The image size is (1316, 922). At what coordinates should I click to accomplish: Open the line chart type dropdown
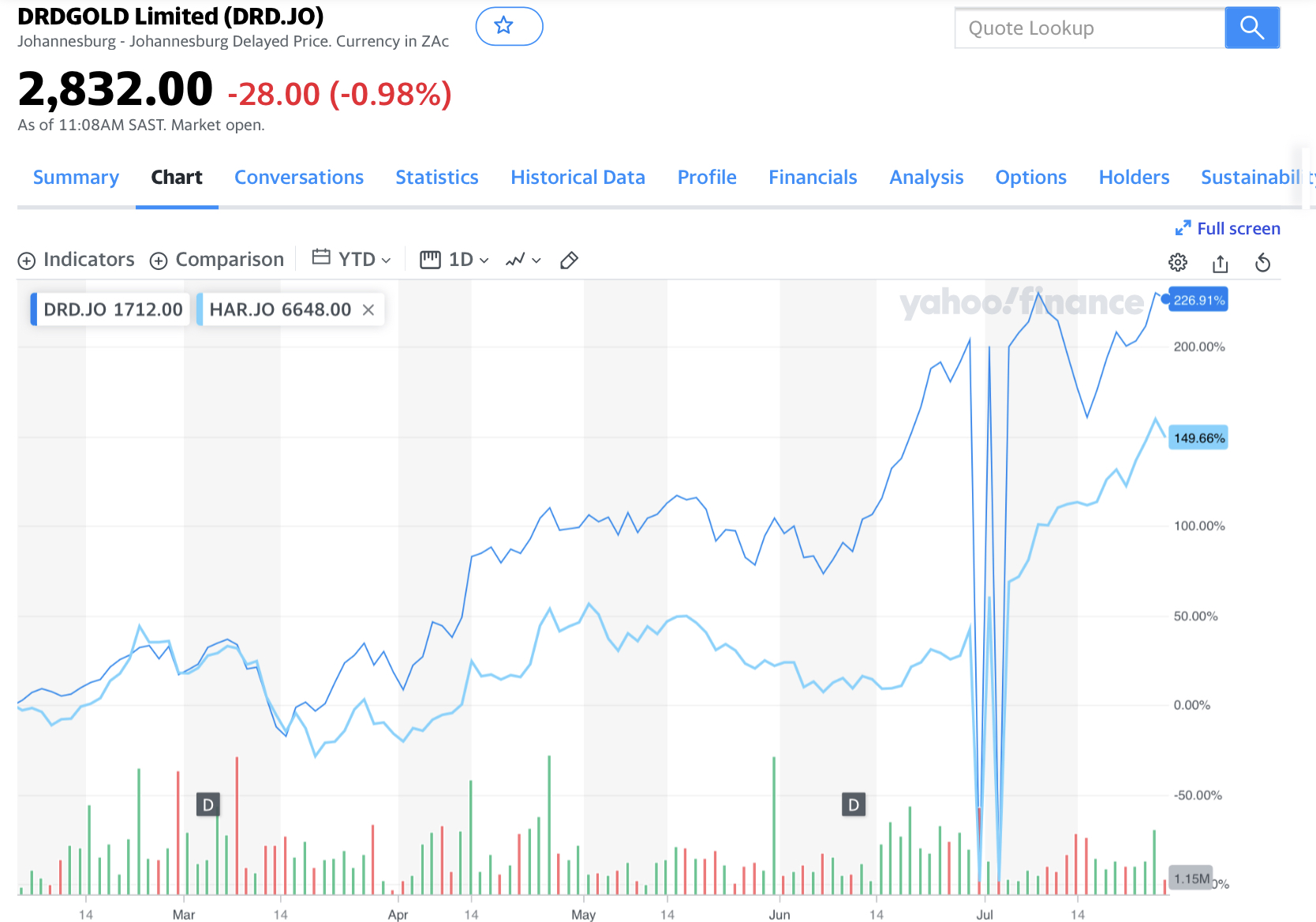523,260
